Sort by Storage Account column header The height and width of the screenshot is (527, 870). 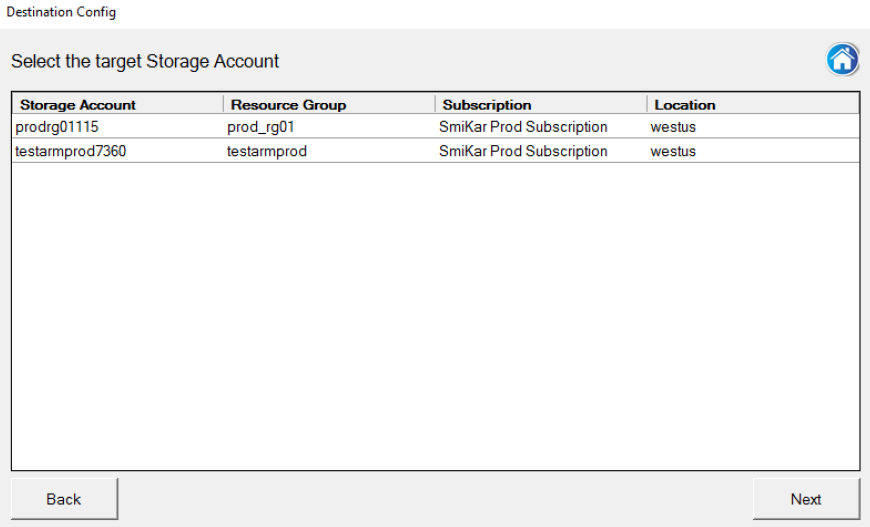point(118,104)
